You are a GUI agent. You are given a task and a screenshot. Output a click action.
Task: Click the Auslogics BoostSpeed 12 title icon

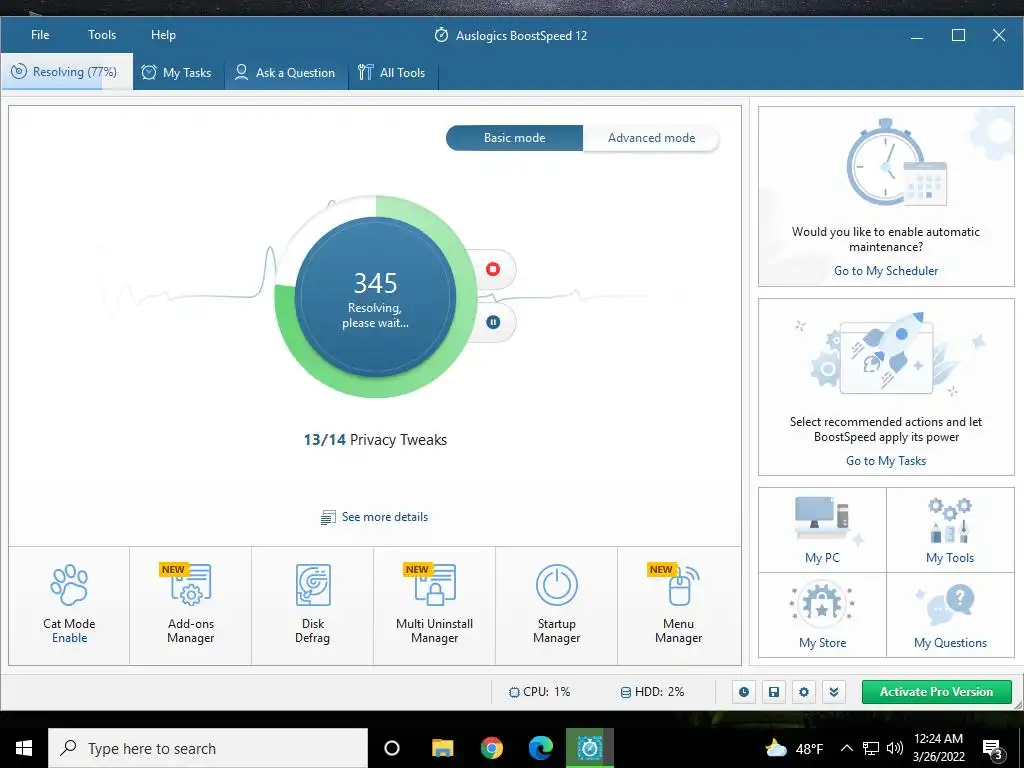(441, 35)
